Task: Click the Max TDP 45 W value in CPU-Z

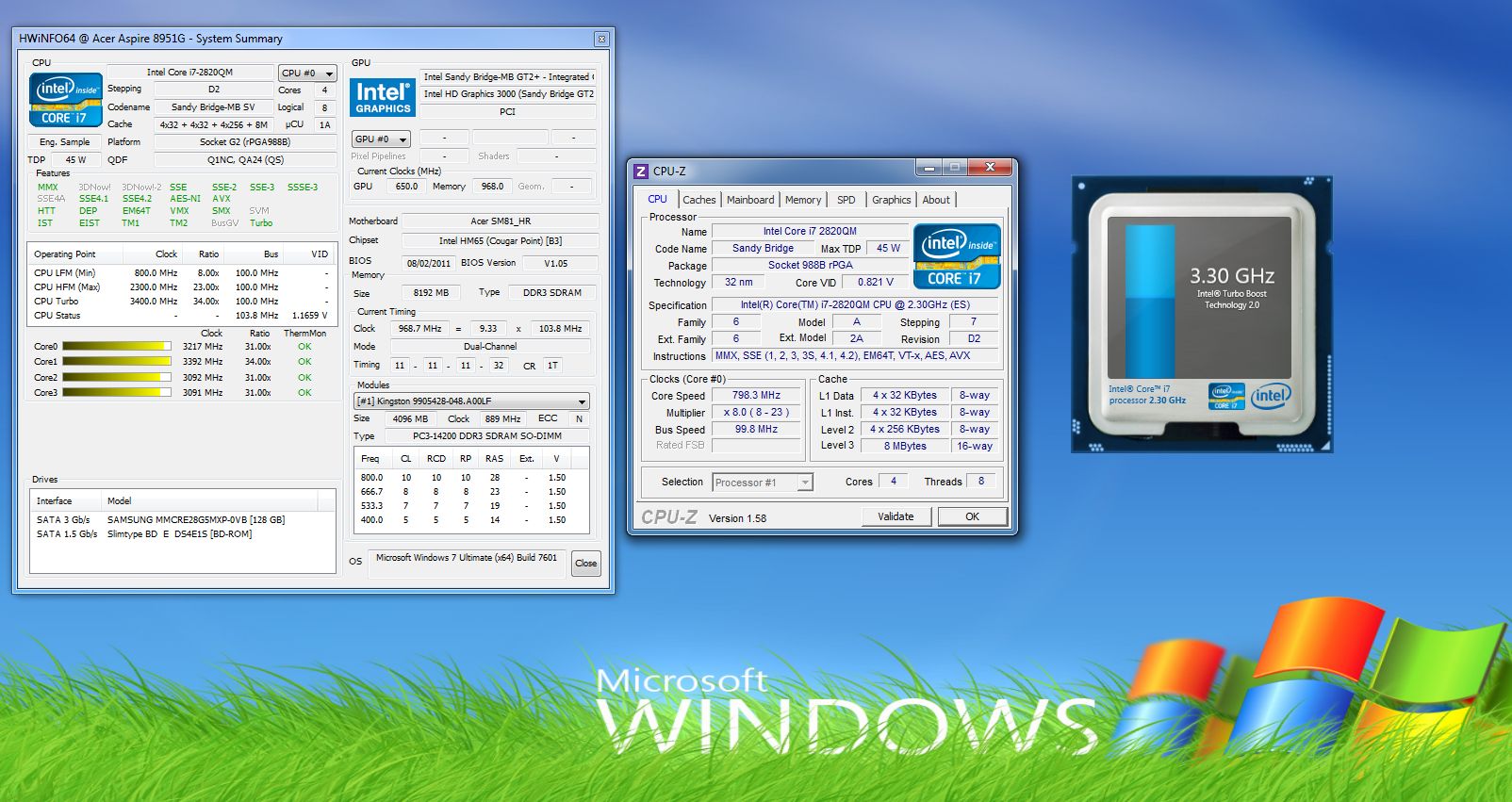Action: click(888, 249)
